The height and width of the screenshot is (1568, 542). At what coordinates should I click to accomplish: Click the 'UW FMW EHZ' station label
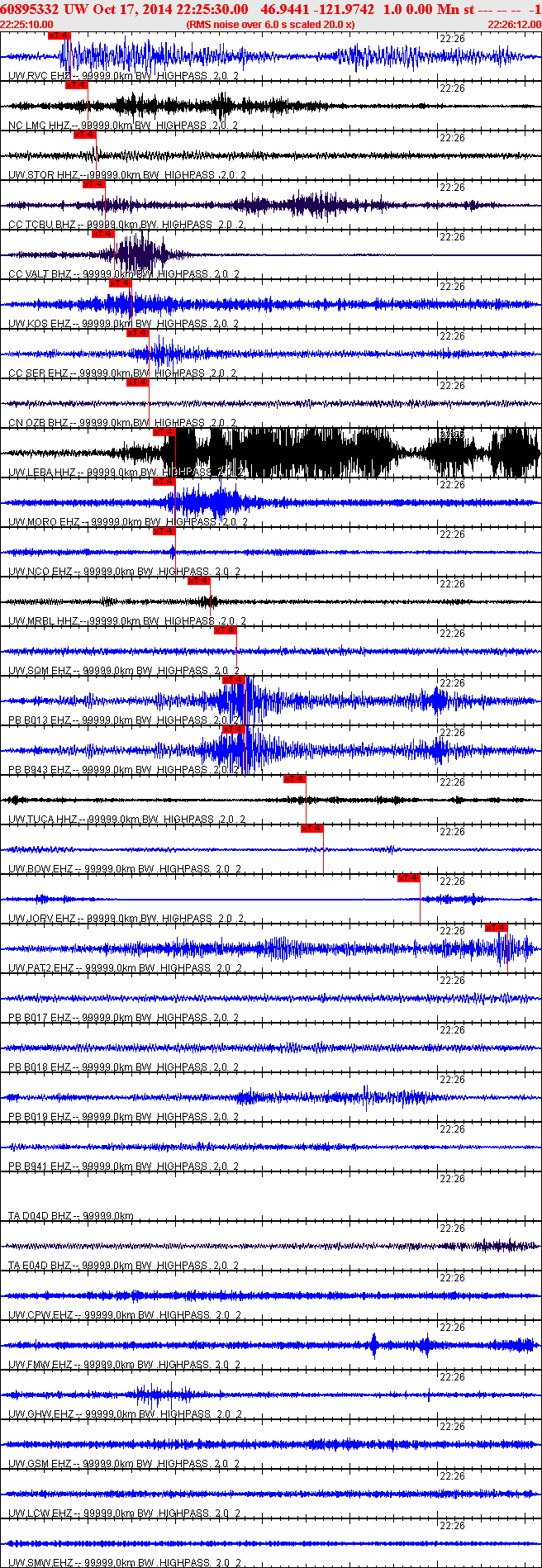(40, 1365)
